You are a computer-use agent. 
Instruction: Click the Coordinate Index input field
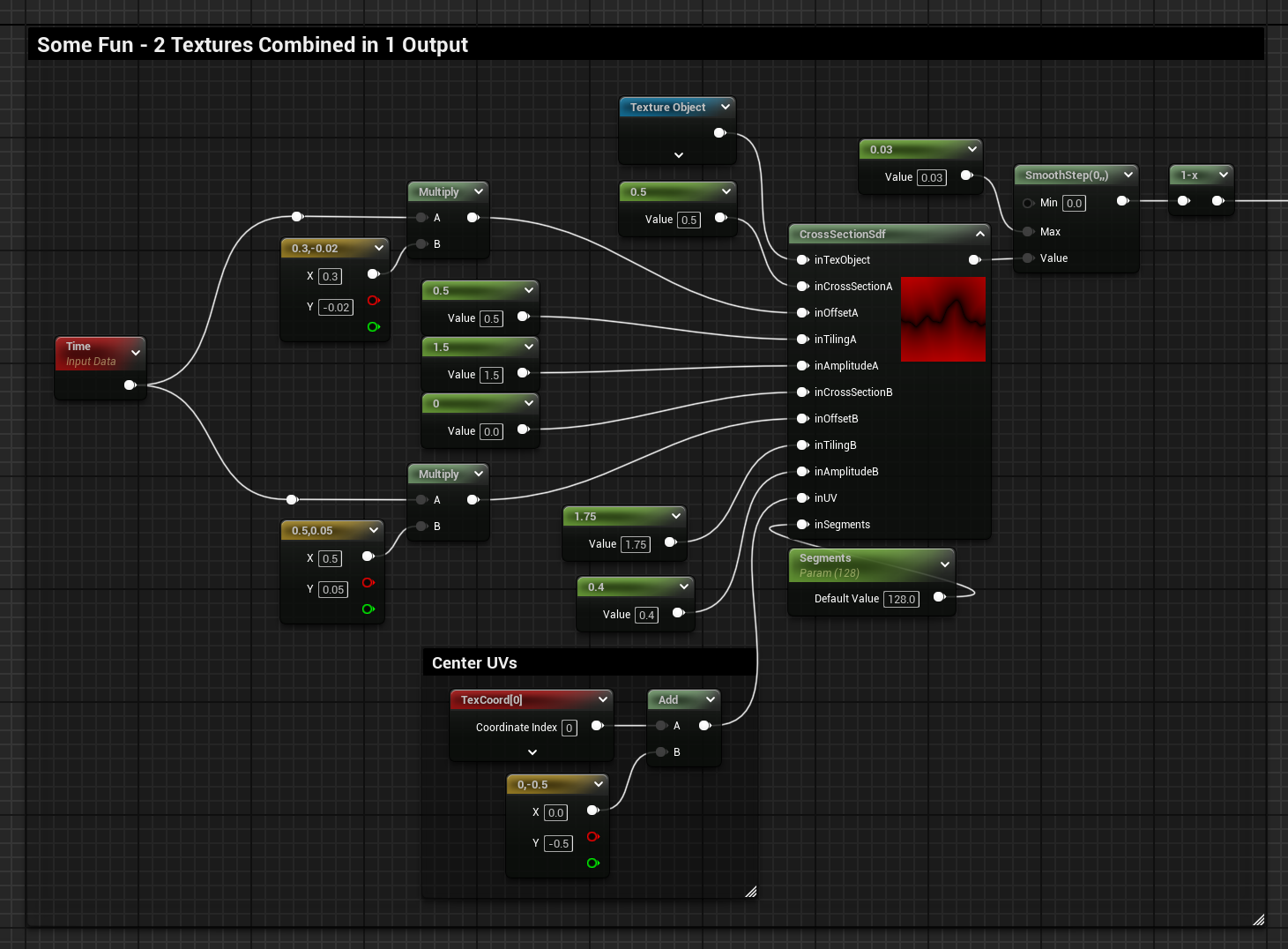coord(570,729)
